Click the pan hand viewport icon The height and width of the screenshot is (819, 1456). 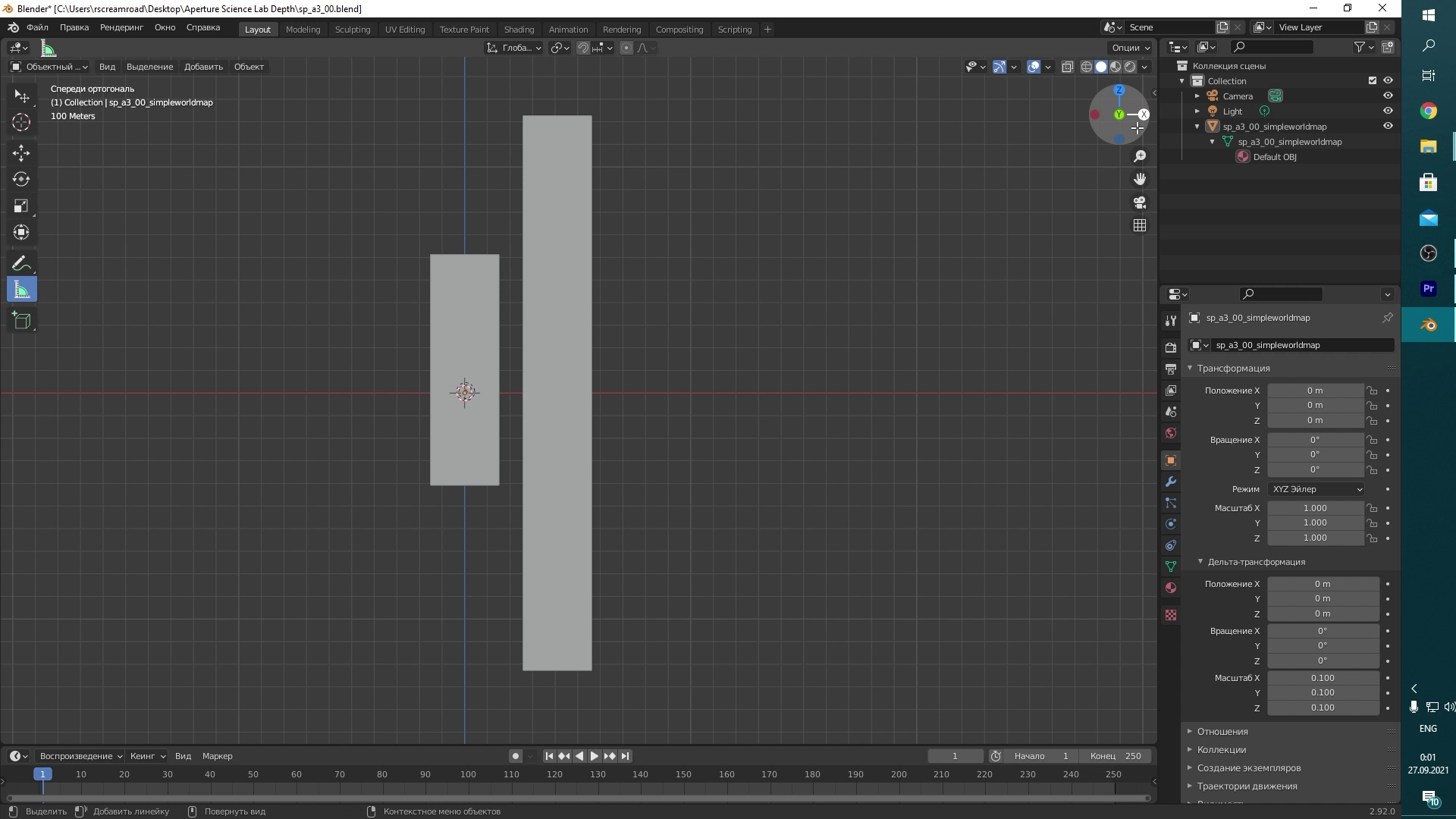1140,179
